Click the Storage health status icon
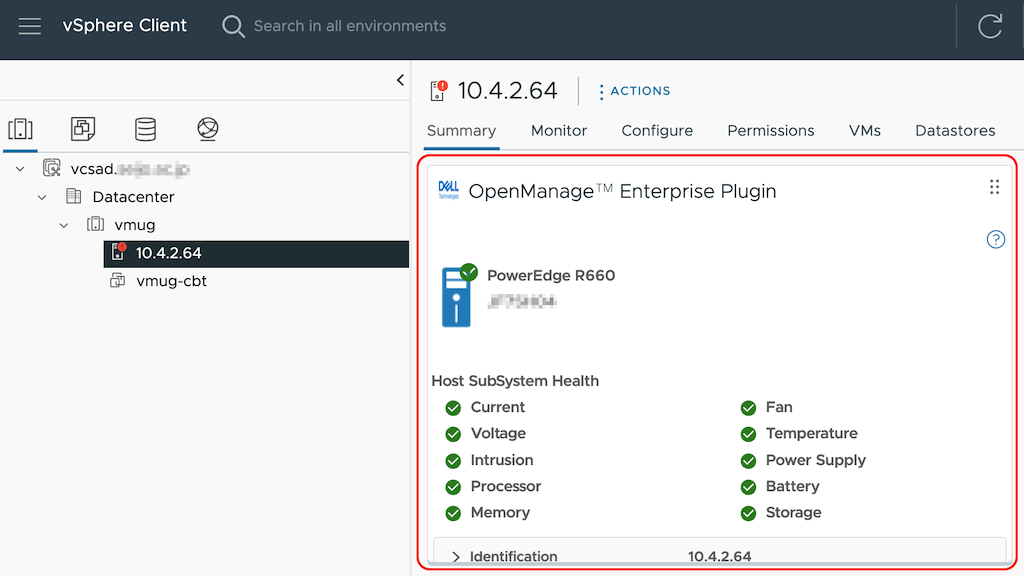Screen dimensions: 1024x576 748,513
